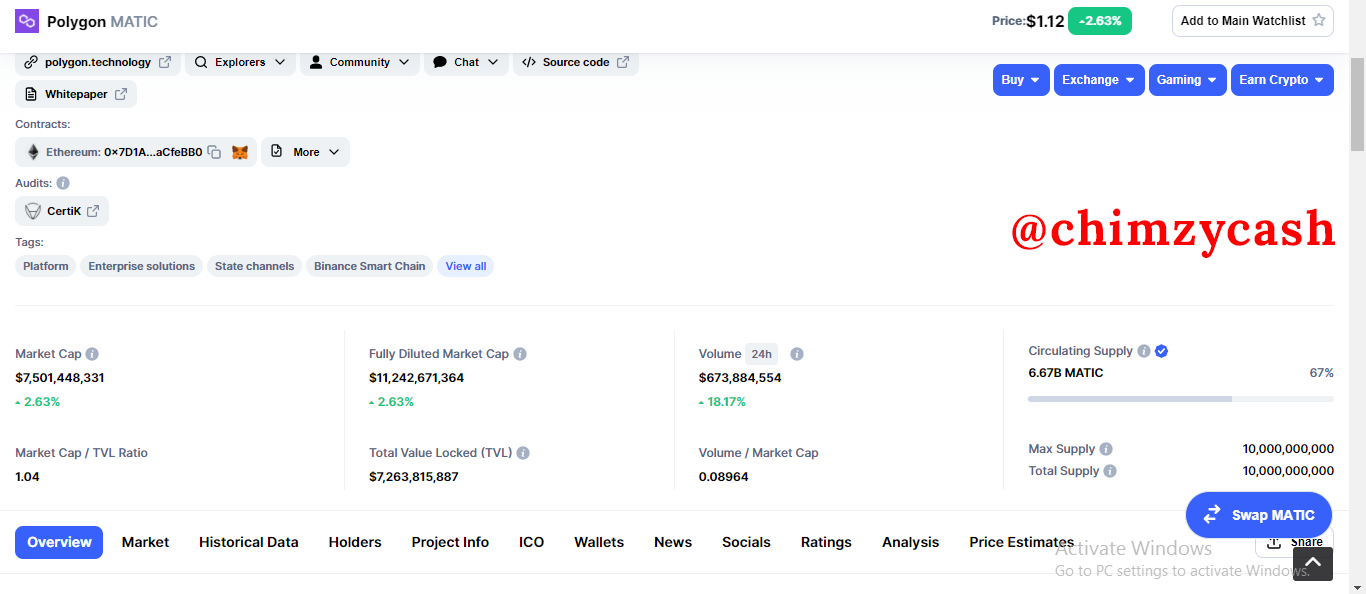Click the Swap MATIC button

pos(1259,515)
